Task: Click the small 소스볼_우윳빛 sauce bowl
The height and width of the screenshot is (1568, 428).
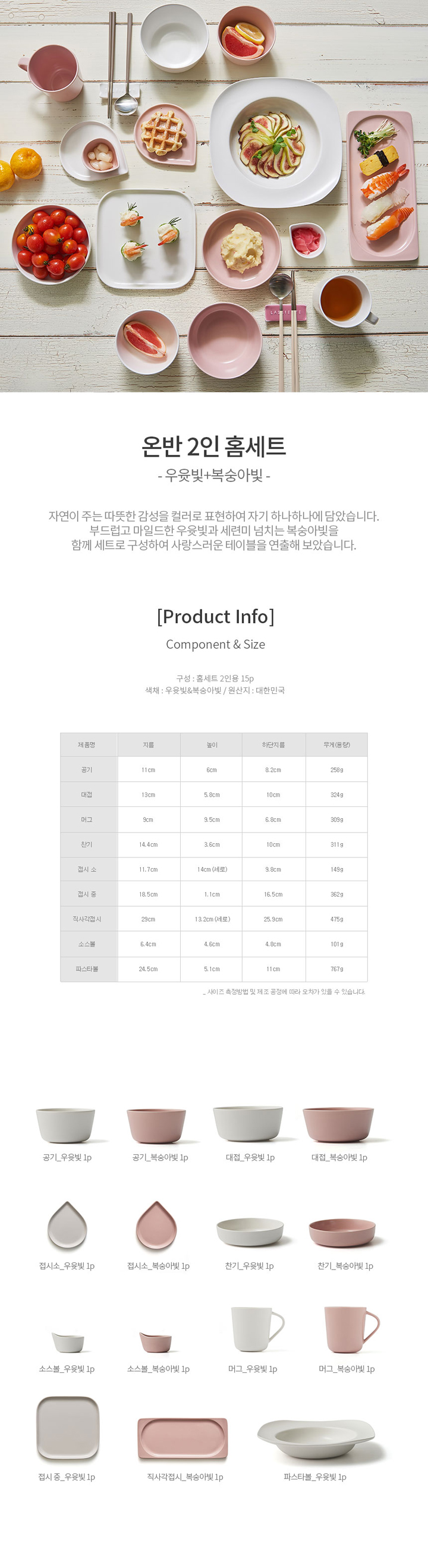Action: coord(68,1342)
